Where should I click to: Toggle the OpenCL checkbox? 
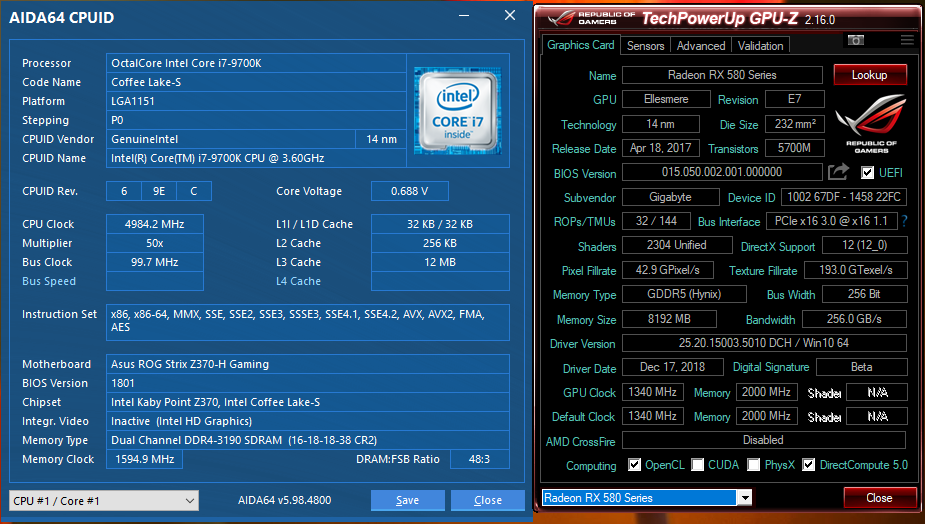(634, 464)
